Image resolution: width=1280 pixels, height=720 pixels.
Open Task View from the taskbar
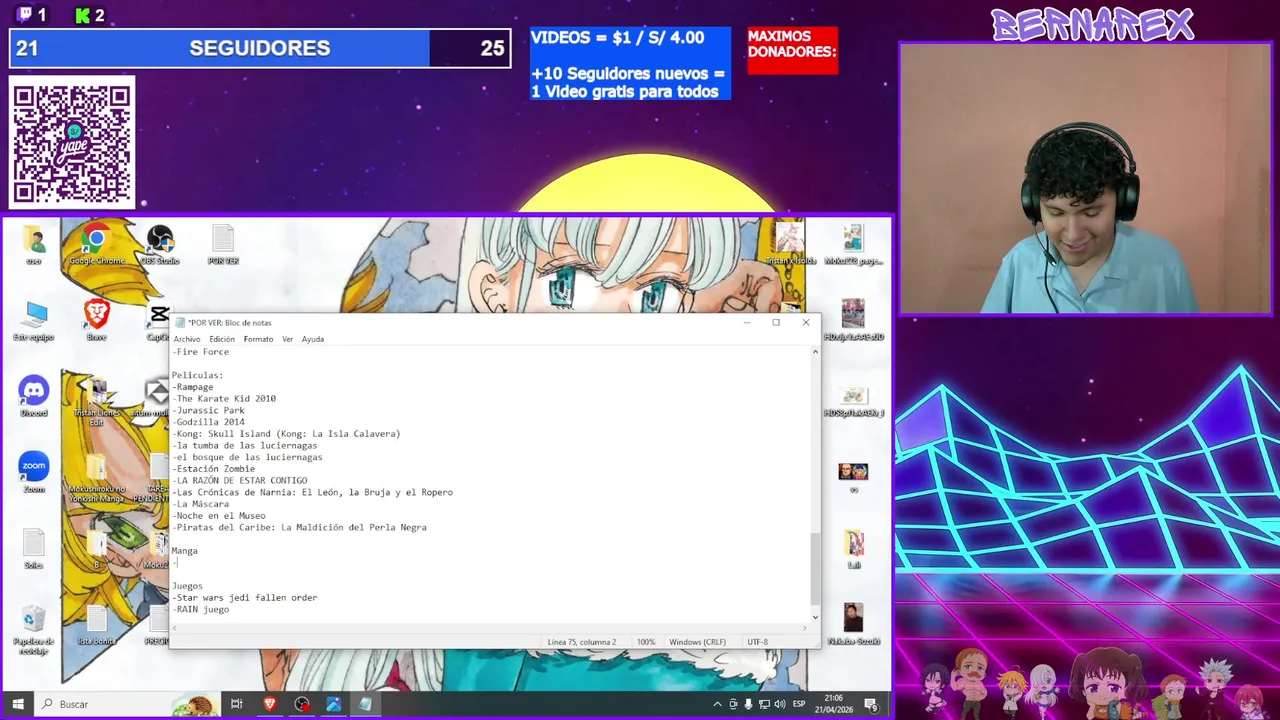(237, 704)
